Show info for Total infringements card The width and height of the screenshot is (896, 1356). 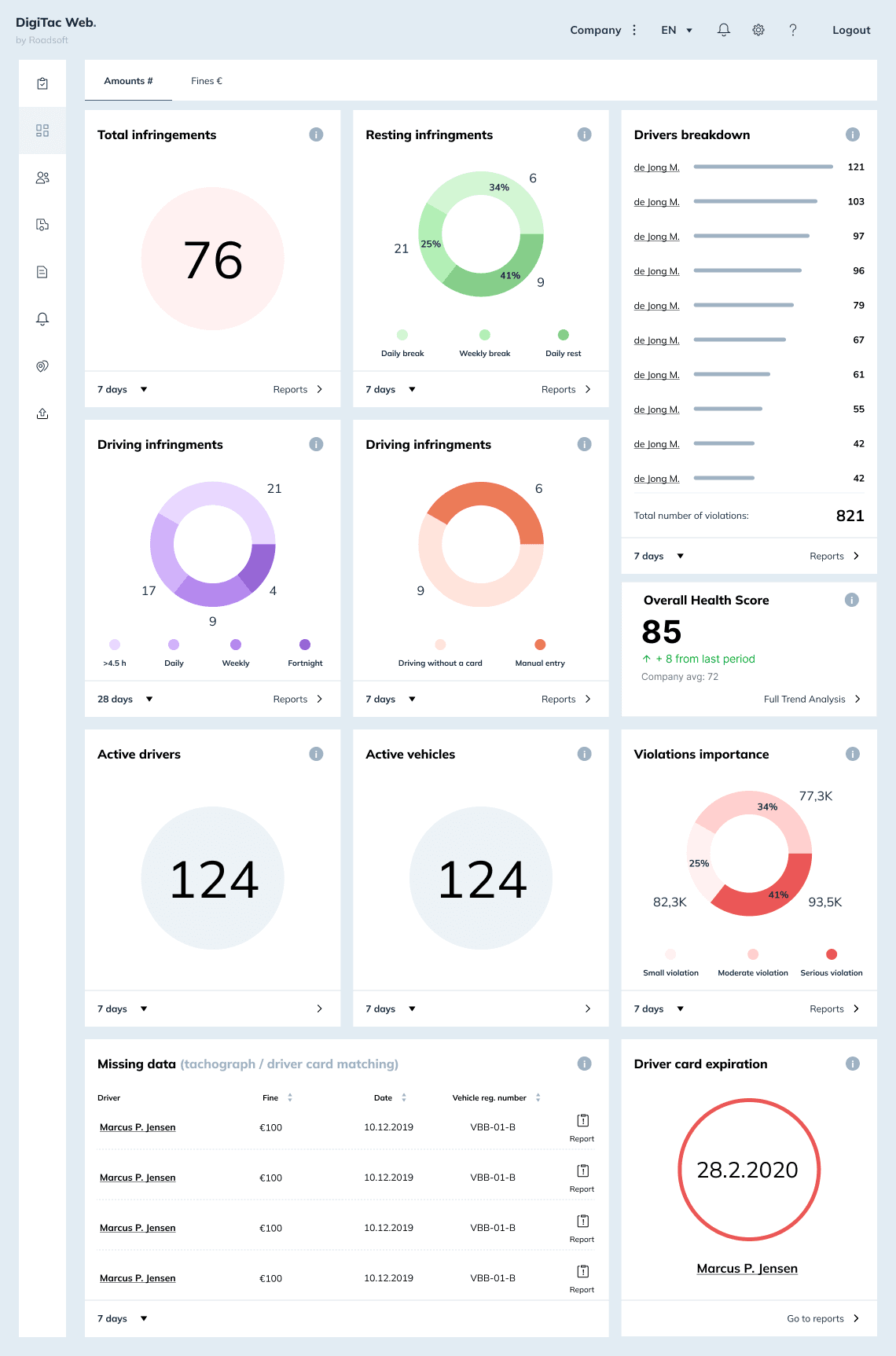pyautogui.click(x=316, y=134)
